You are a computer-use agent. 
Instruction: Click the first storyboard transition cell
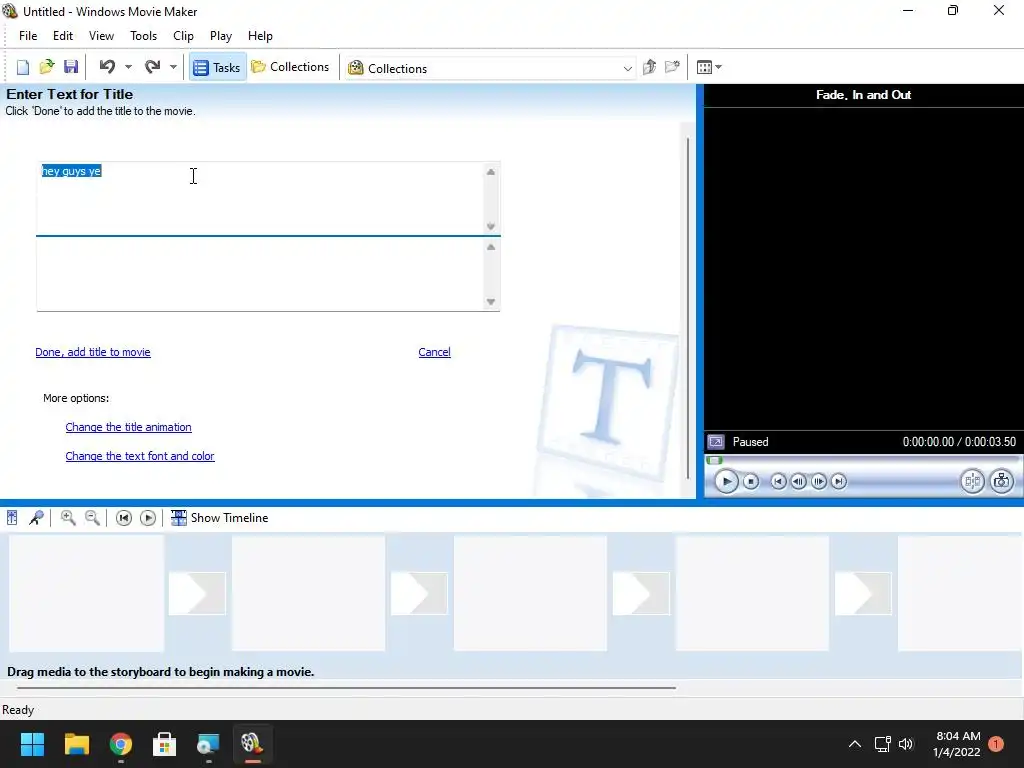pyautogui.click(x=197, y=593)
